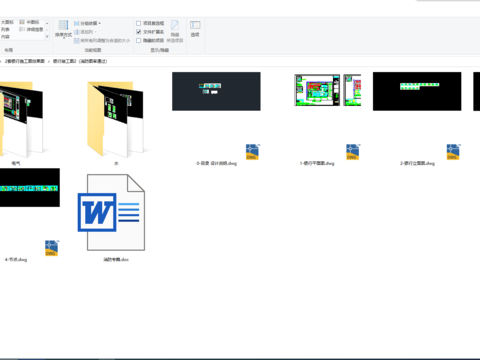Open the 添加列 add columns dropdown

click(x=85, y=32)
